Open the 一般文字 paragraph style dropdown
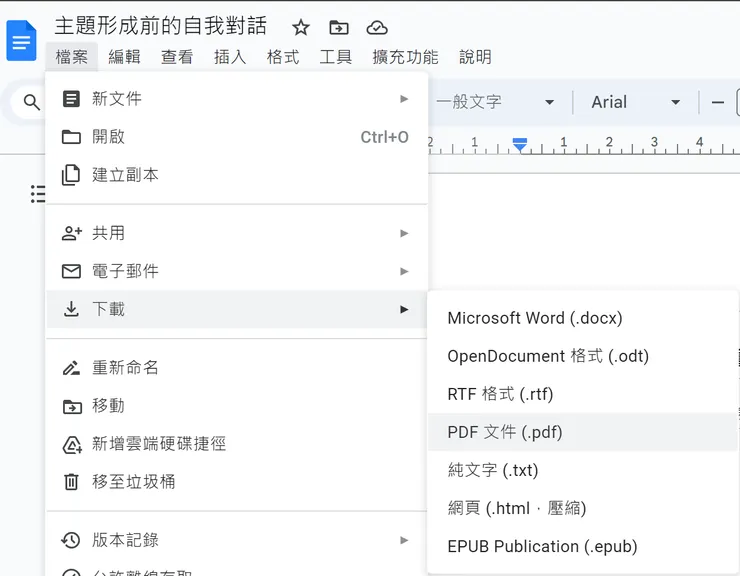 coord(495,102)
